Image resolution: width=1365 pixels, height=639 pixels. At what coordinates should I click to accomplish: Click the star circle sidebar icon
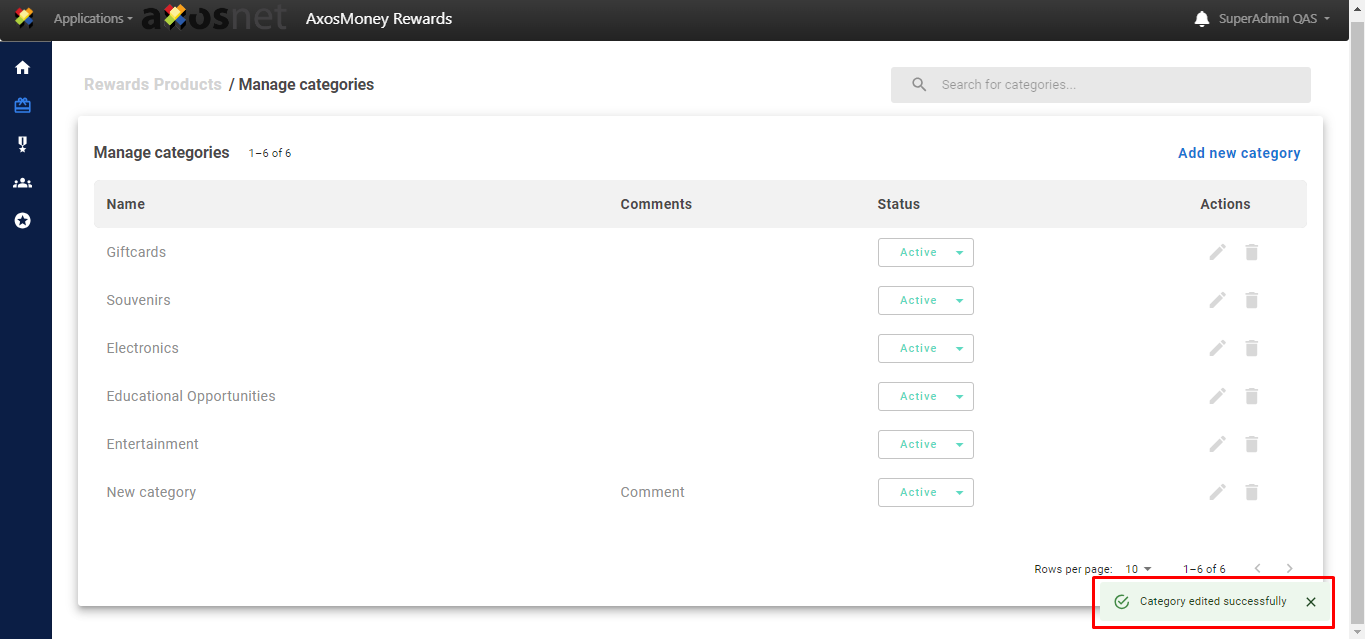coord(22,221)
